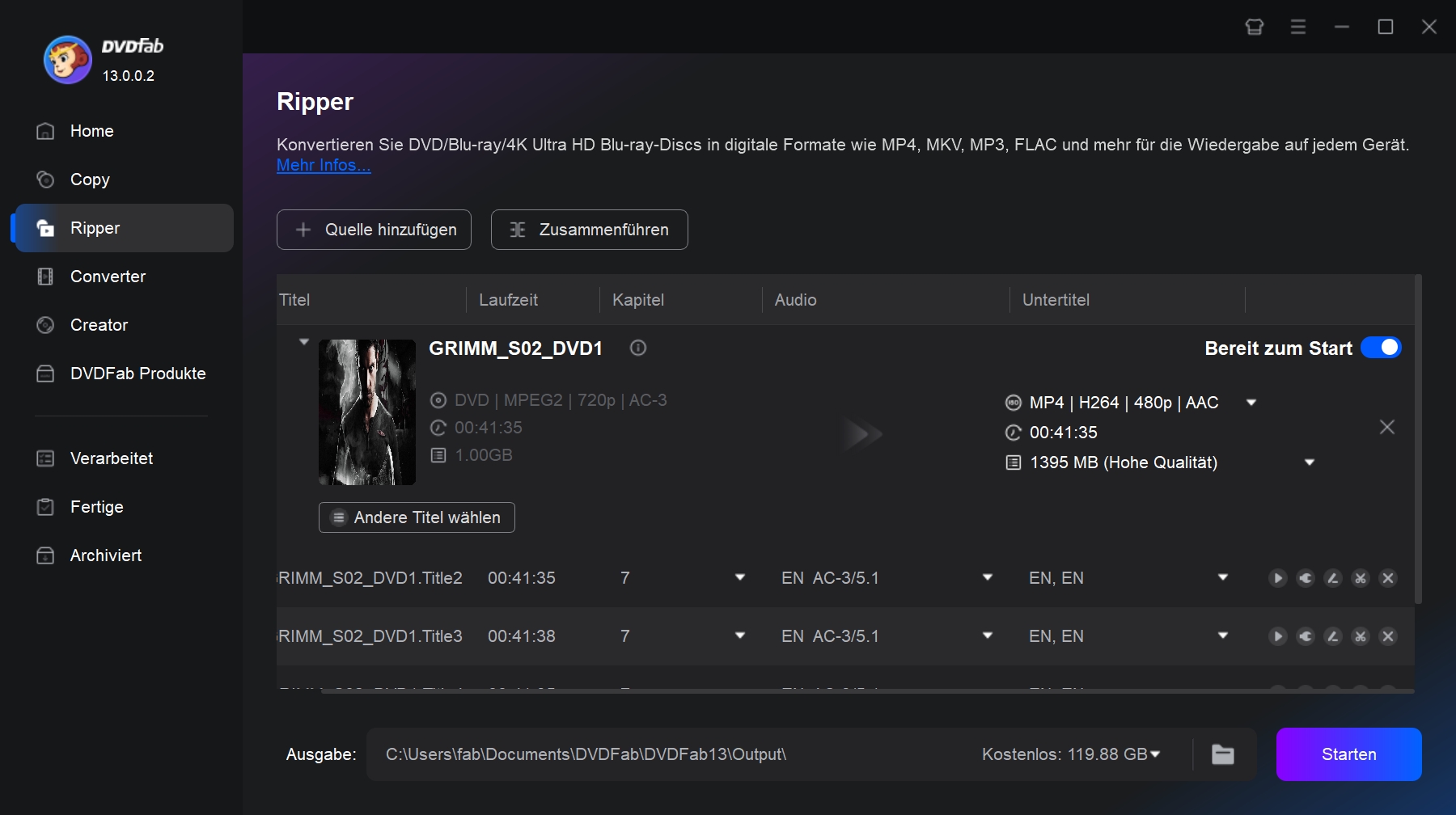The height and width of the screenshot is (815, 1456).
Task: Trim Title2 with the scissors icon
Action: 1361,578
